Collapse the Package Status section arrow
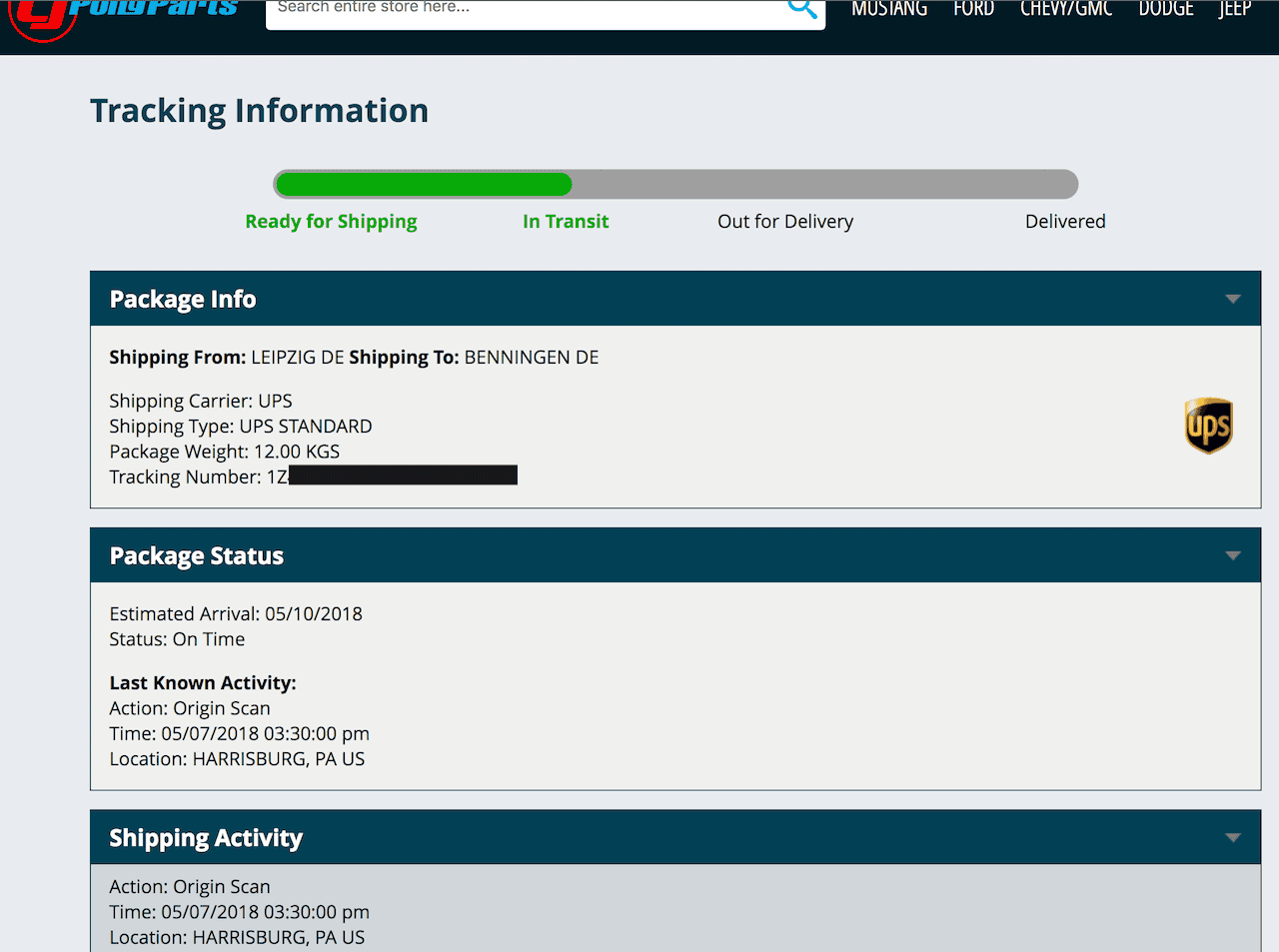The image size is (1279, 952). (1233, 555)
